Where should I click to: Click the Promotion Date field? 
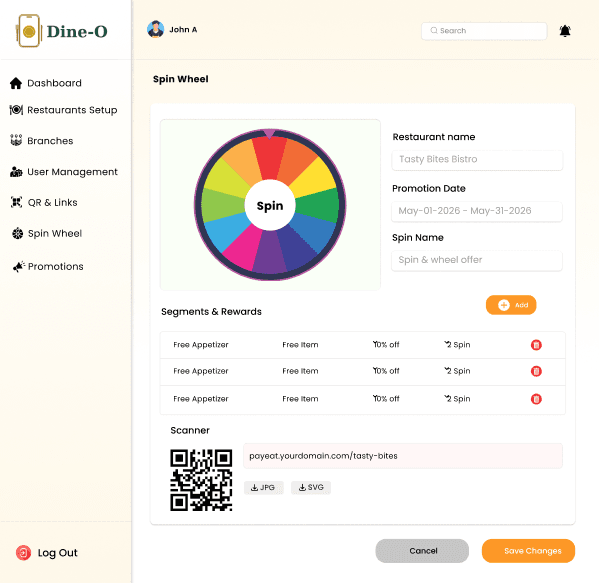pyautogui.click(x=477, y=211)
